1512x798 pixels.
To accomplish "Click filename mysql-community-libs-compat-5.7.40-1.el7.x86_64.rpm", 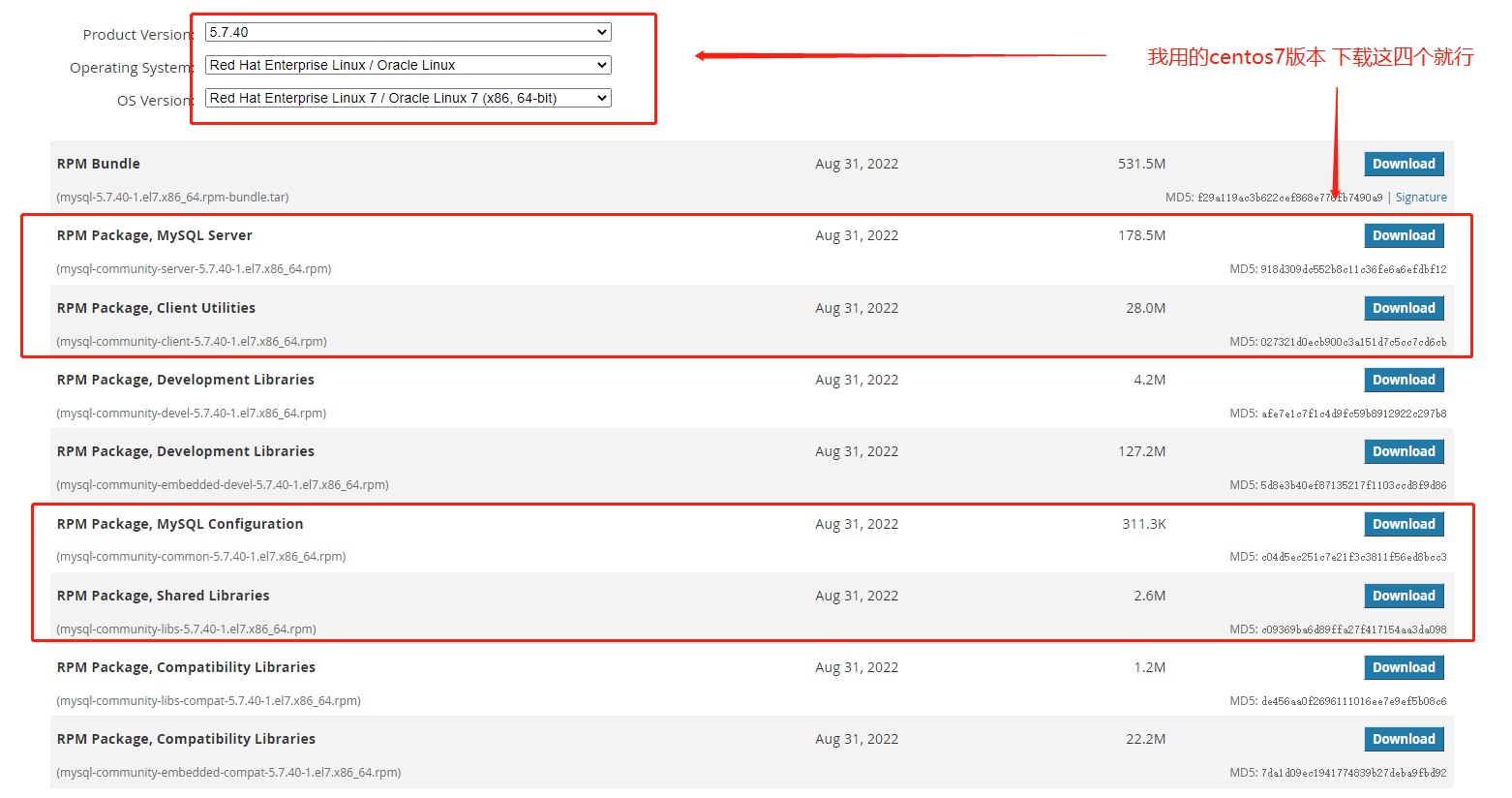I will click(208, 701).
